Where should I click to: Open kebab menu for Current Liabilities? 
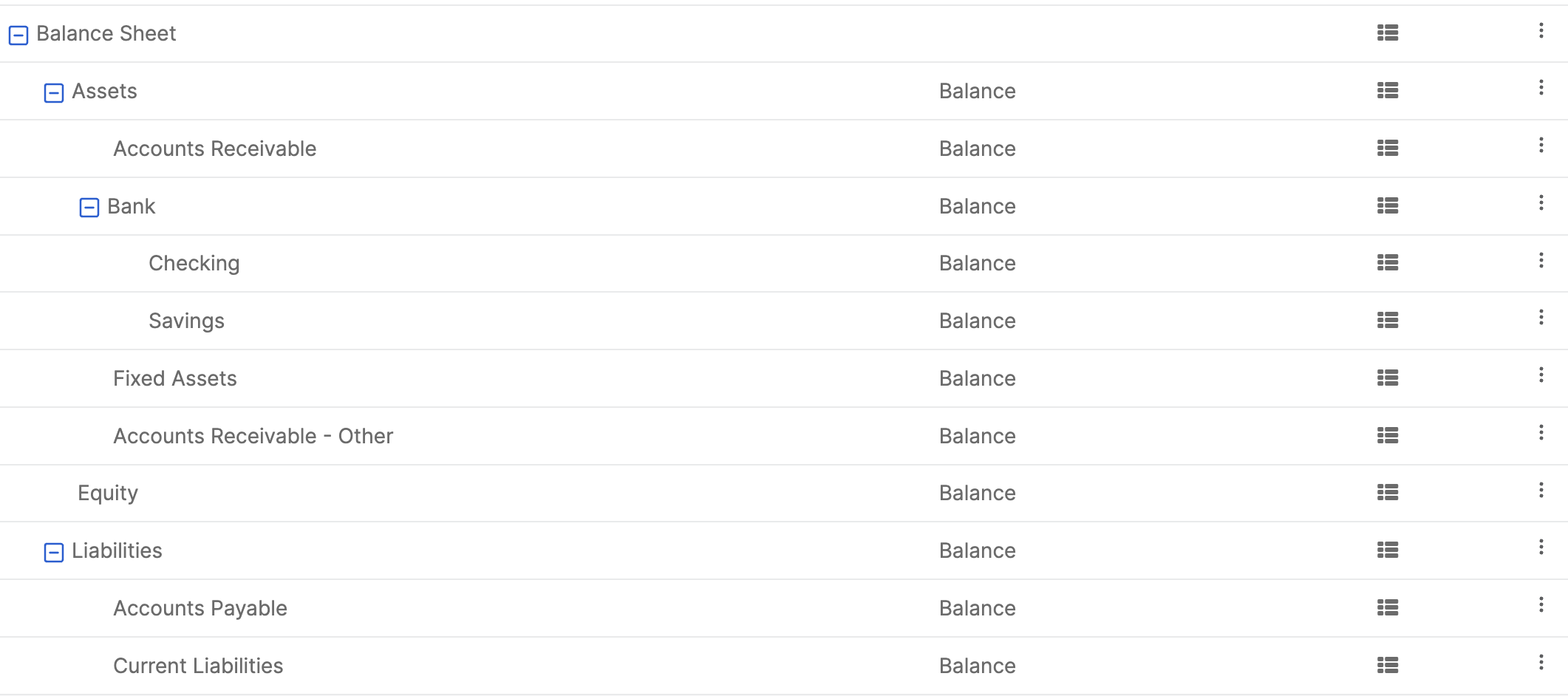click(1541, 663)
